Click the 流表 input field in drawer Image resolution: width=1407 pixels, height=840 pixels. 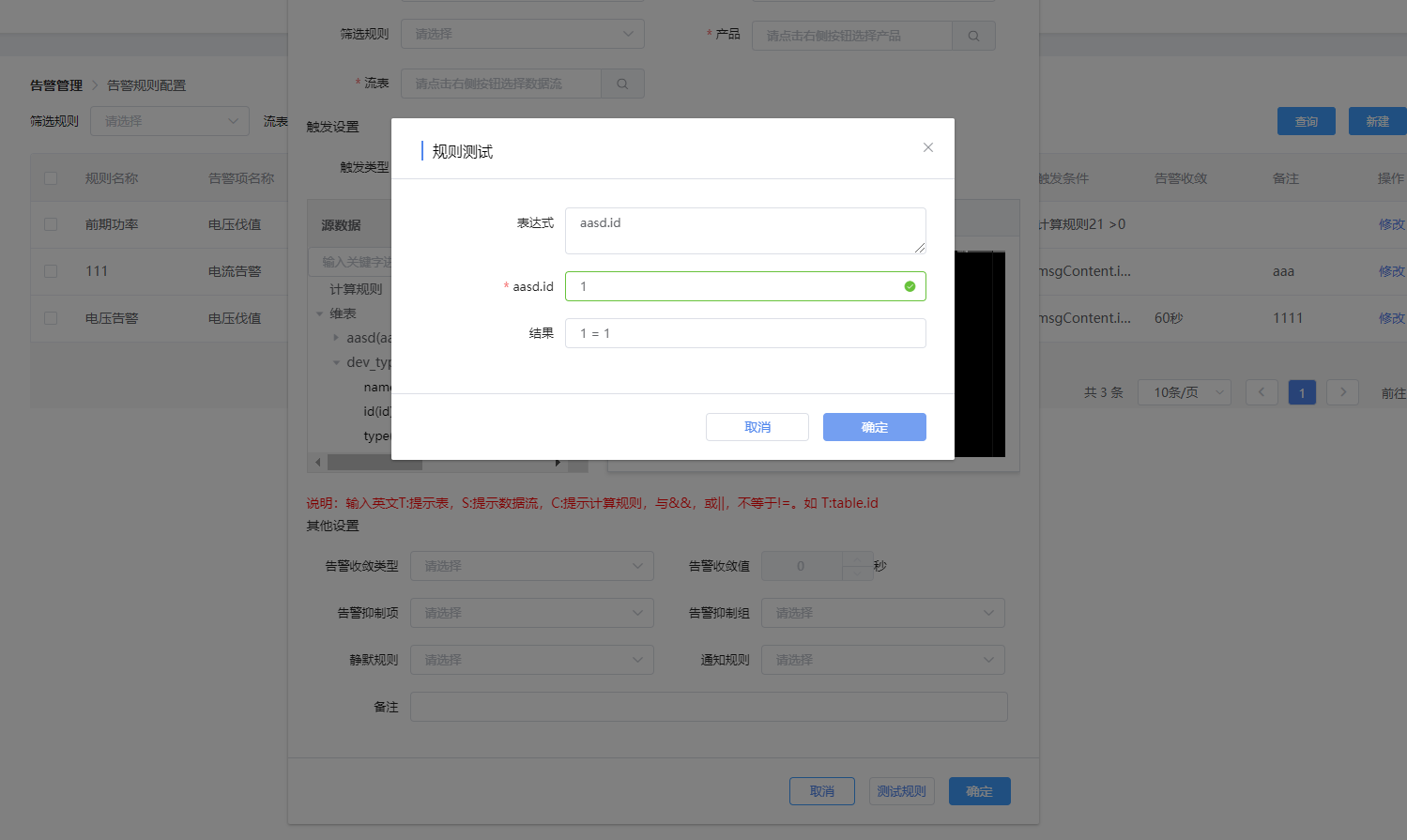click(x=501, y=84)
